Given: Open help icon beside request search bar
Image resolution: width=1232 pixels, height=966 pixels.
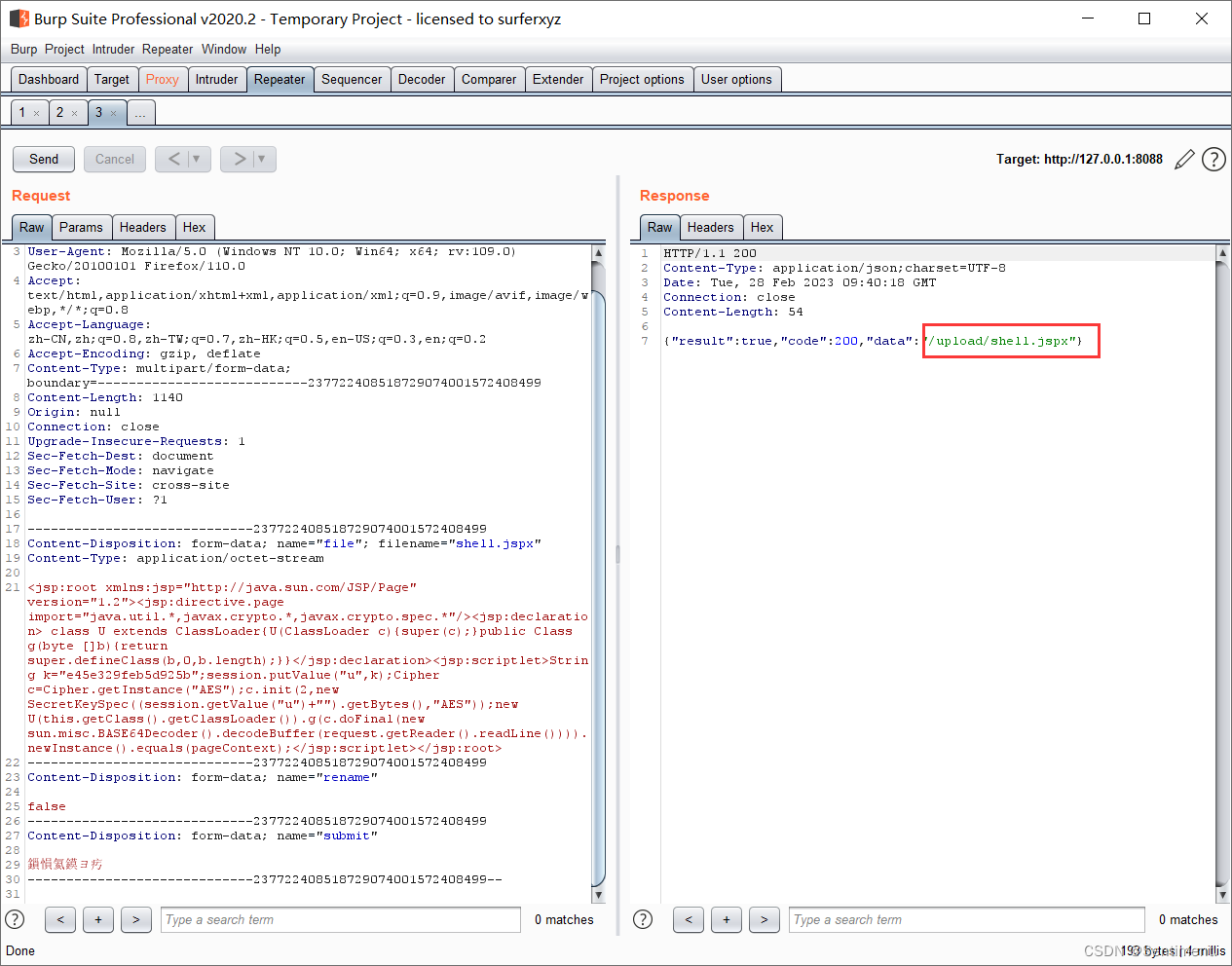Looking at the screenshot, I should click(x=15, y=919).
